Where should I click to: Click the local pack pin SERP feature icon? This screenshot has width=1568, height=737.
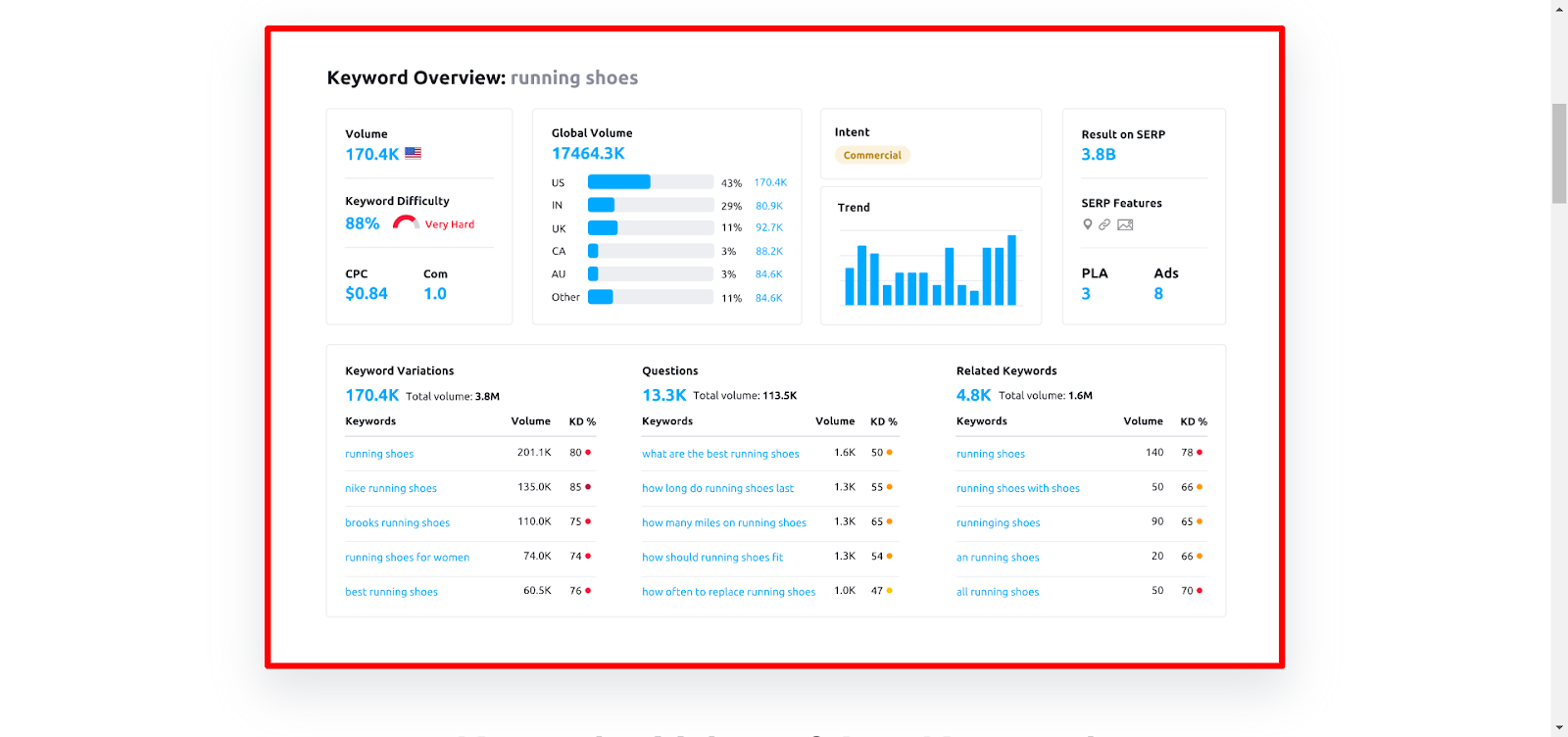[x=1087, y=224]
